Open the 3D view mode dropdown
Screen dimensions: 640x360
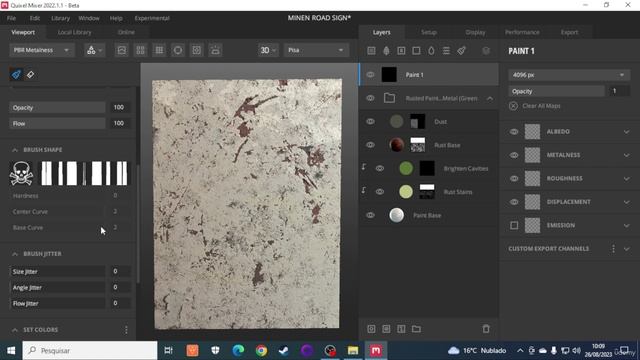(x=268, y=50)
